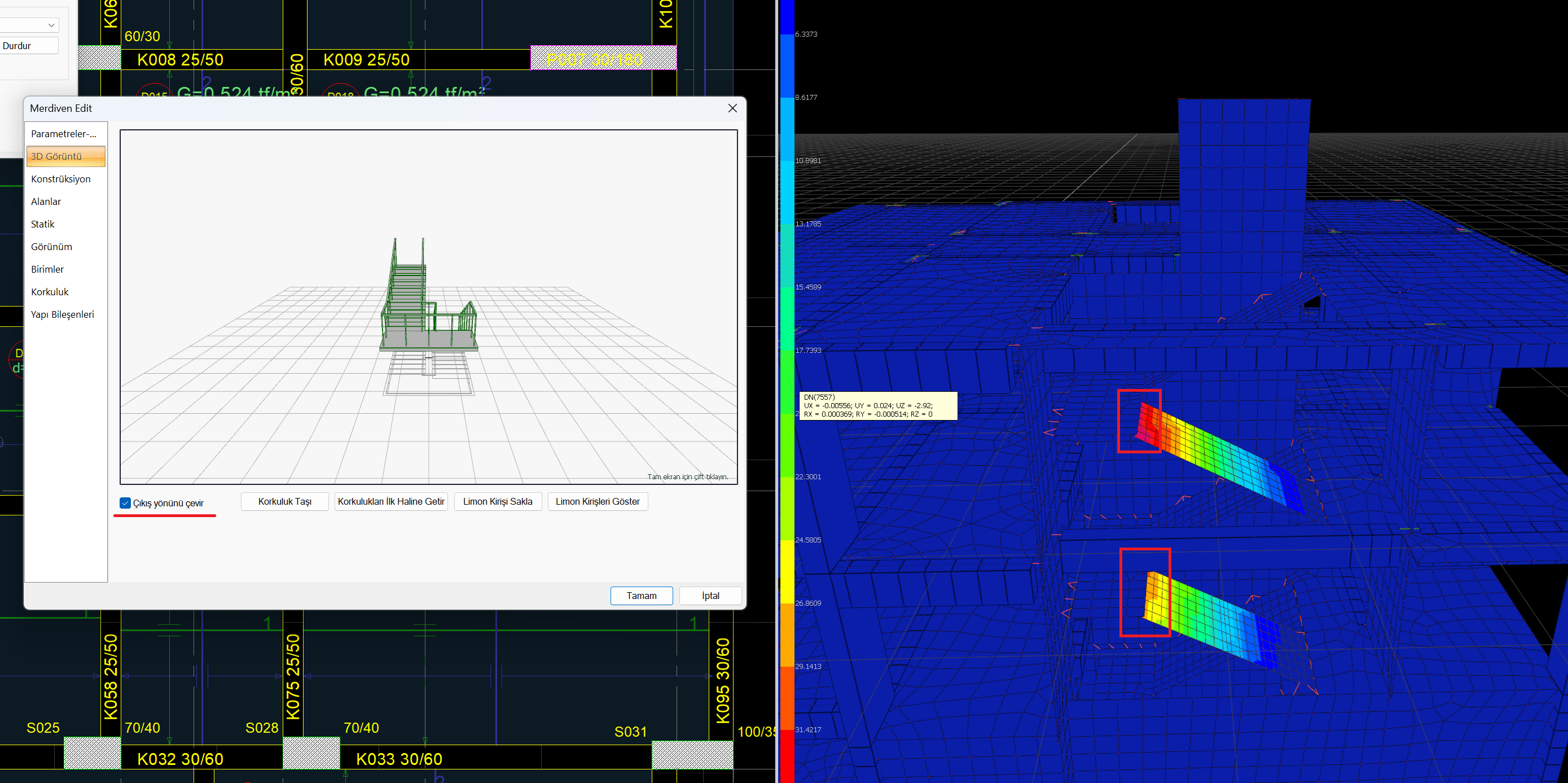Select the Birimler tab

(66, 269)
